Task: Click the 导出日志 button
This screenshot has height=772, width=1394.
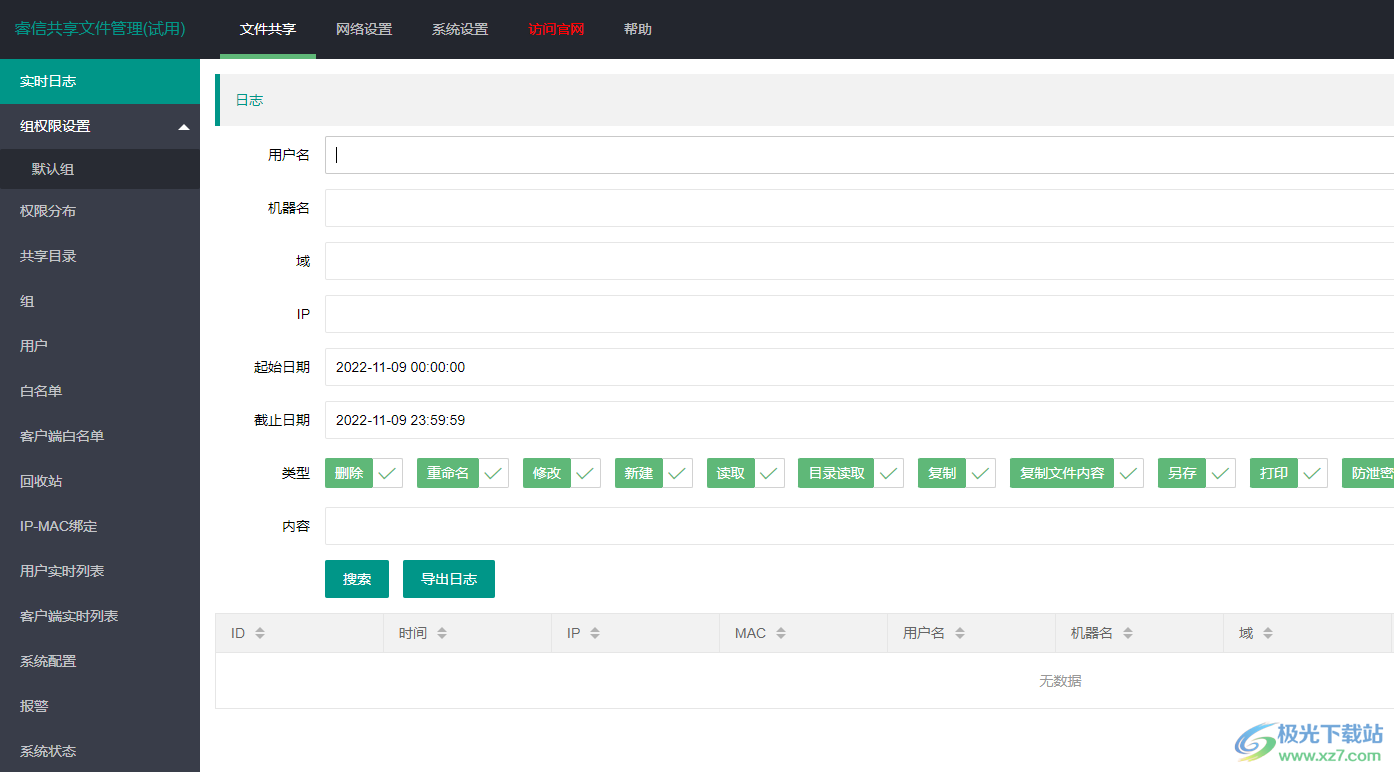Action: tap(449, 579)
